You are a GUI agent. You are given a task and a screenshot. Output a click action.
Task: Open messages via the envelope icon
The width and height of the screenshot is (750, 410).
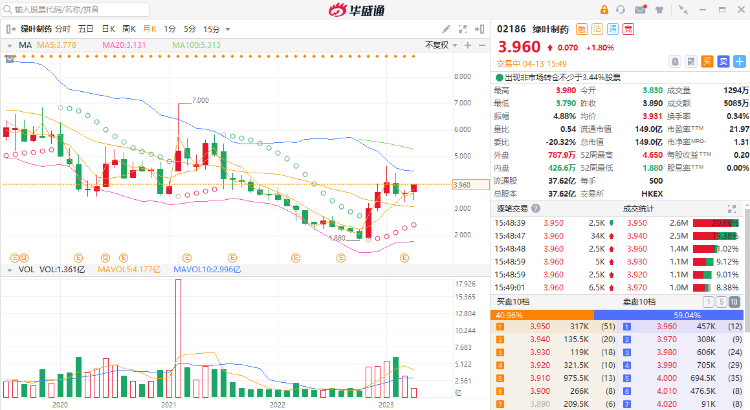point(640,10)
